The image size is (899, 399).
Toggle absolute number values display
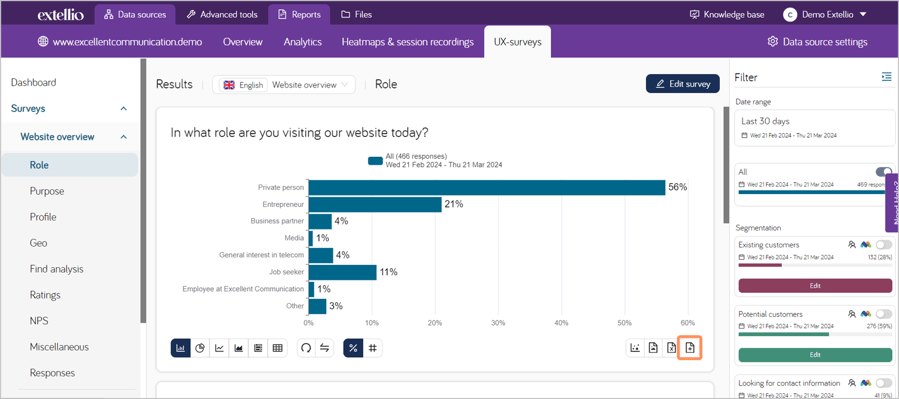[373, 348]
